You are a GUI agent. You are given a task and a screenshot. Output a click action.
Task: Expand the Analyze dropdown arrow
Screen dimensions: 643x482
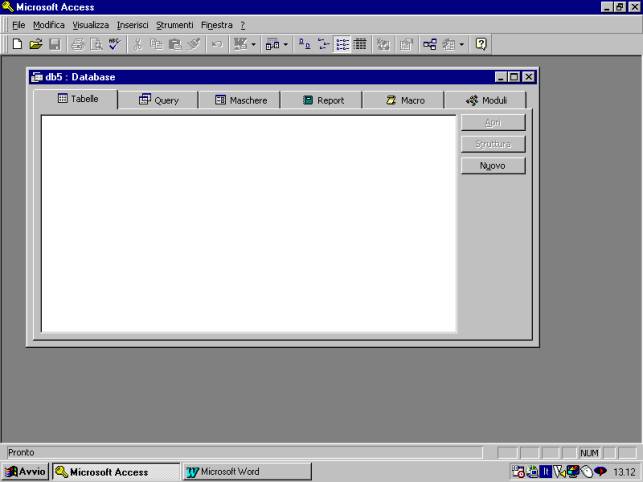[x=286, y=44]
